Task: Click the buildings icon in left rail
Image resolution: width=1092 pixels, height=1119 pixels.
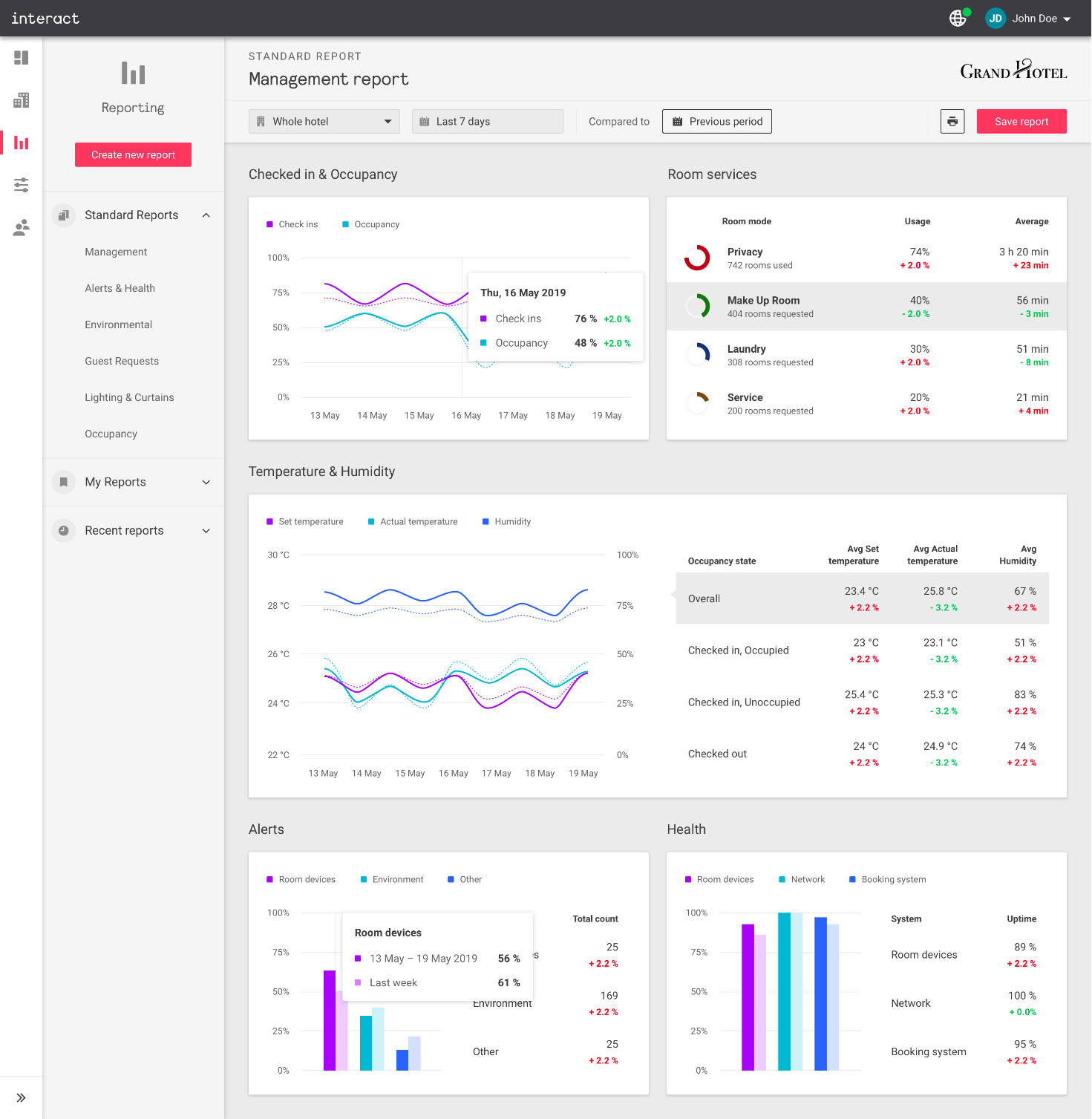Action: (21, 100)
